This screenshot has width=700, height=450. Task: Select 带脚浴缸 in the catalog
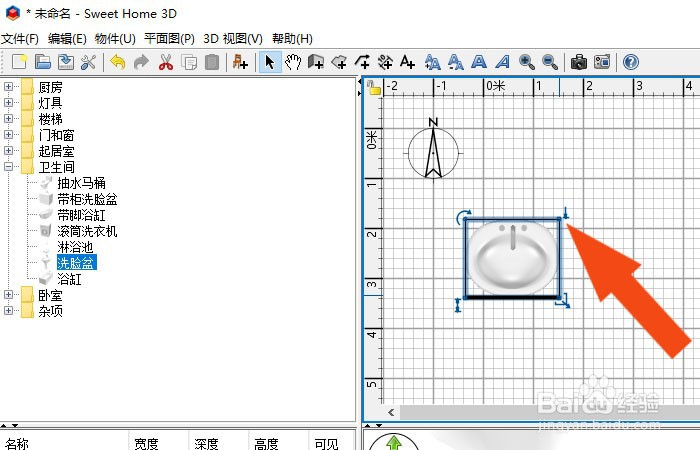pos(81,215)
